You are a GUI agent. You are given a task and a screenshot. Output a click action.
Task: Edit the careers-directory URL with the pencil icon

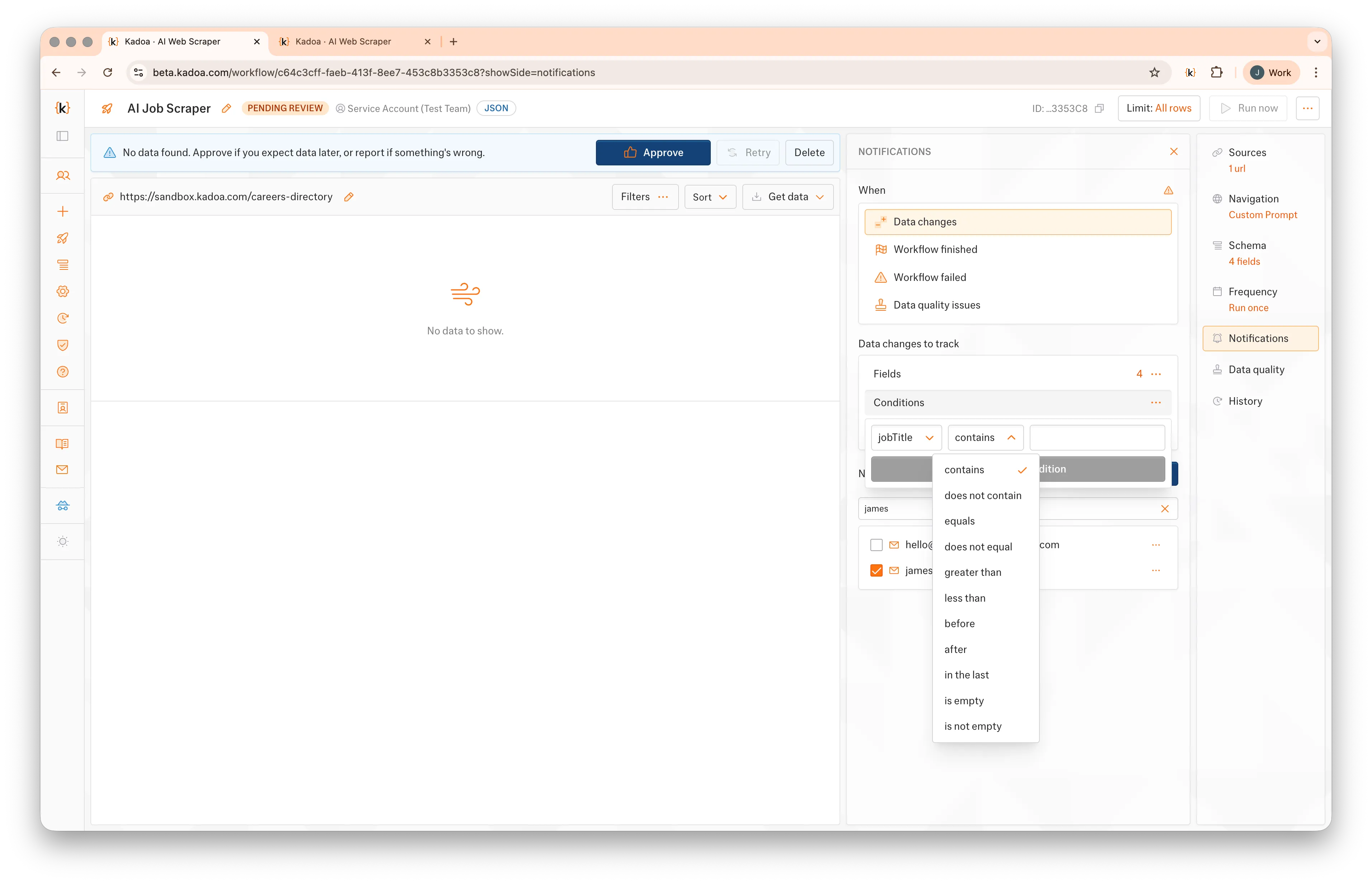coord(348,197)
